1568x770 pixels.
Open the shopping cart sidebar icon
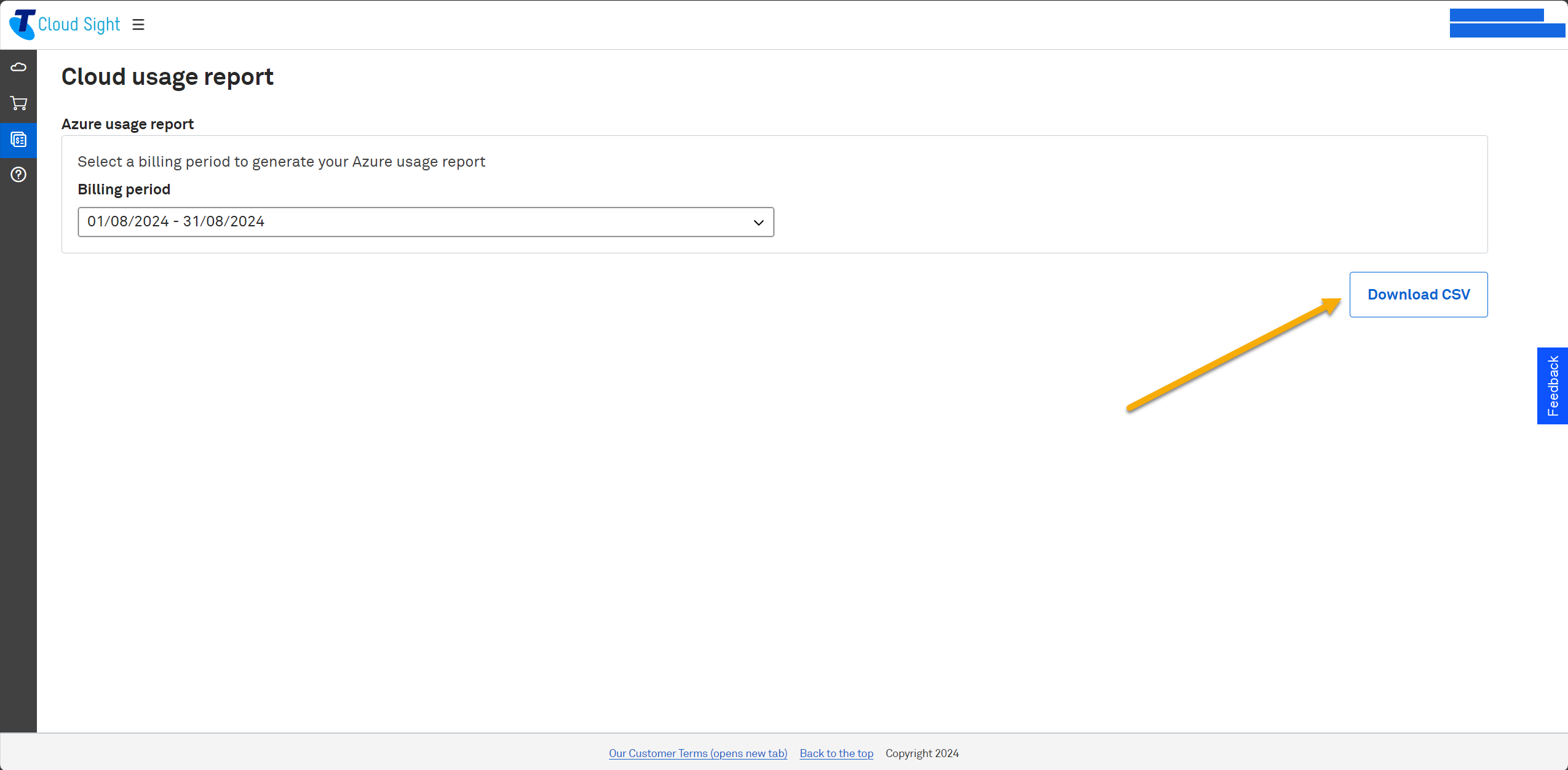18,103
